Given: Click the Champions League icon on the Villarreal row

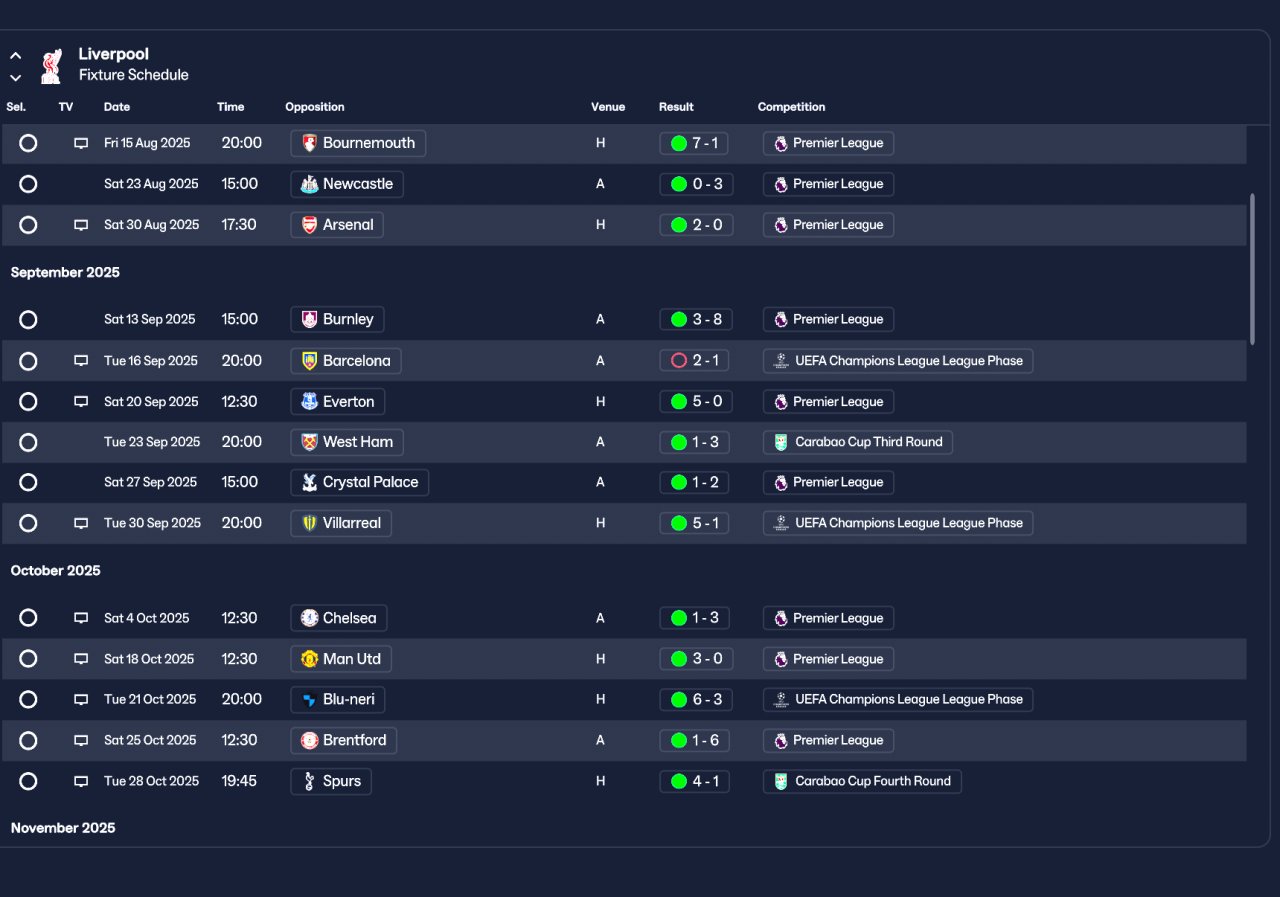Looking at the screenshot, I should tap(781, 523).
